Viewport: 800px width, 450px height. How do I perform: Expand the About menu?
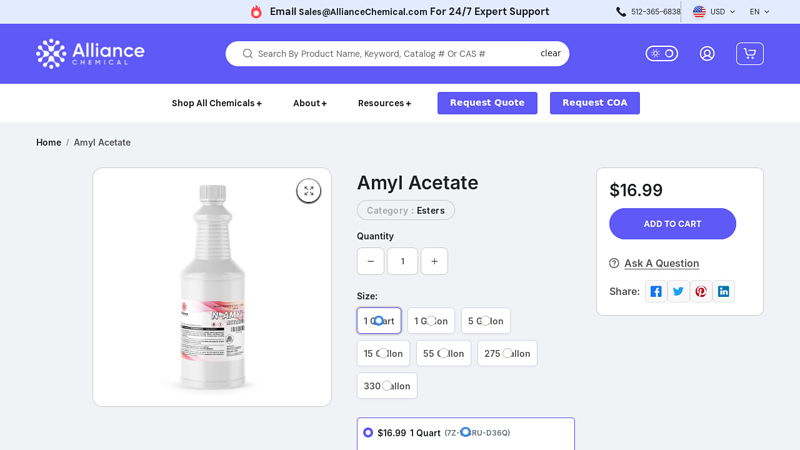coord(310,103)
